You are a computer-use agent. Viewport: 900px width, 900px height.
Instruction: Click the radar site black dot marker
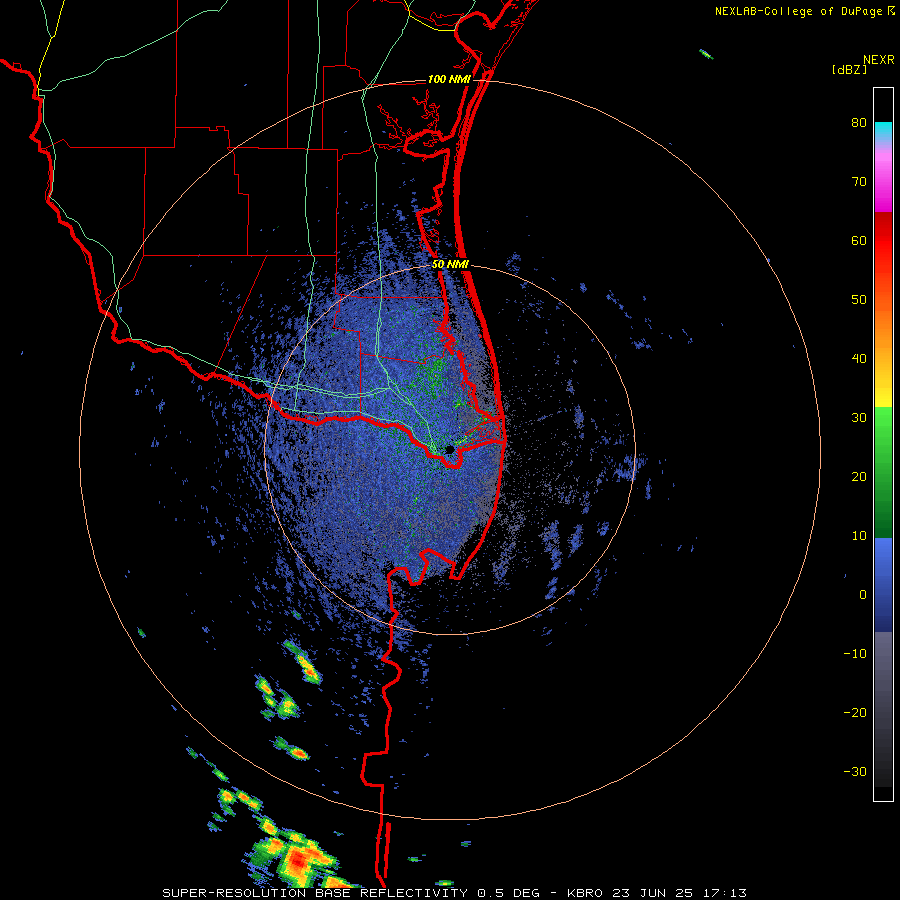coord(449,449)
